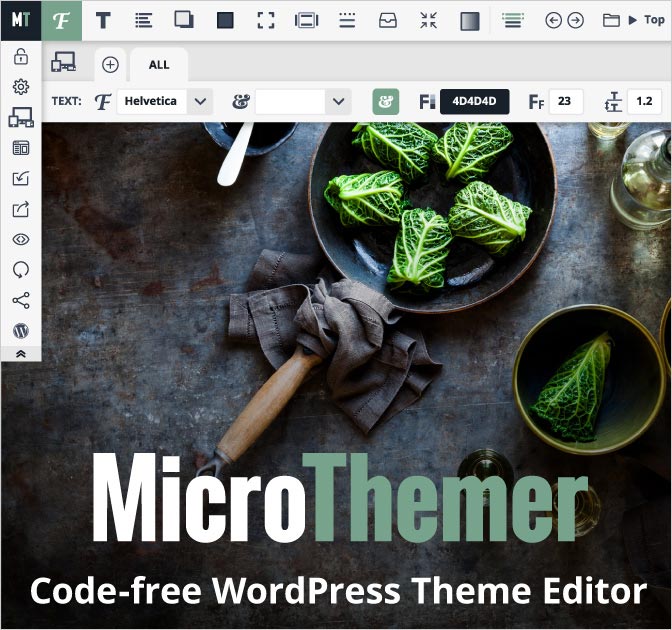Open the green lined Flexbox icon
Screen dimensions: 672x630
click(x=513, y=20)
